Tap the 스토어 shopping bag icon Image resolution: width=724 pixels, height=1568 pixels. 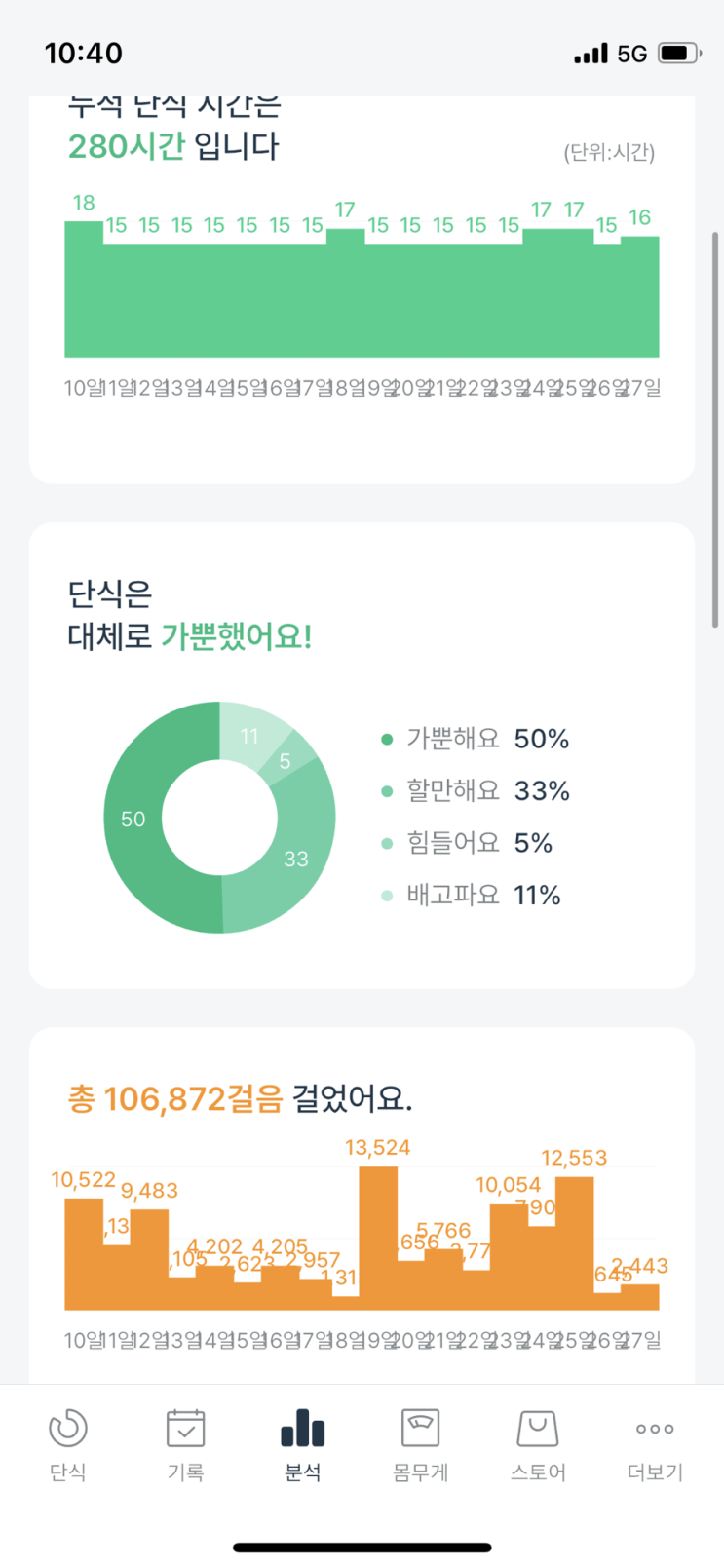(x=537, y=1429)
